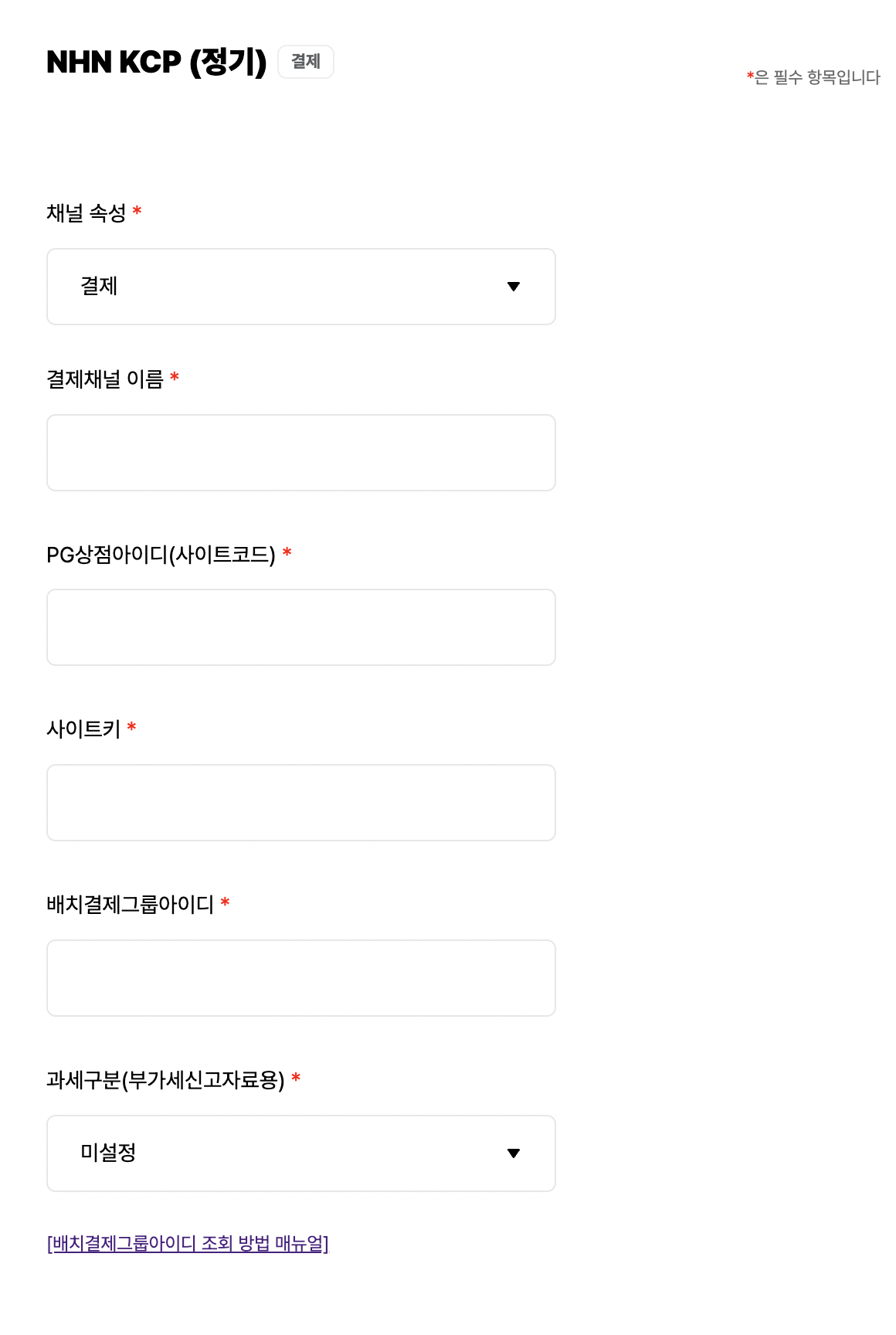Click the NHN KCP (정기) heading
896x1335 pixels.
point(156,62)
